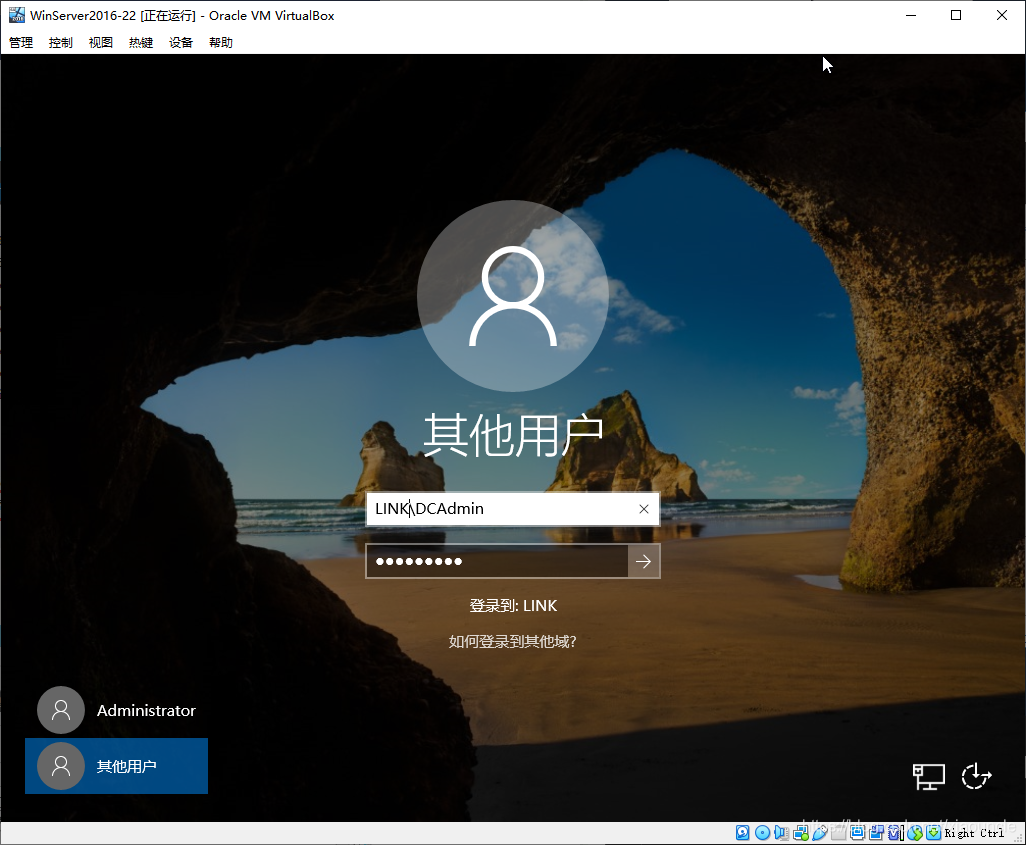Click the shared folders status icon
Screen dimensions: 1026x845
(839, 833)
